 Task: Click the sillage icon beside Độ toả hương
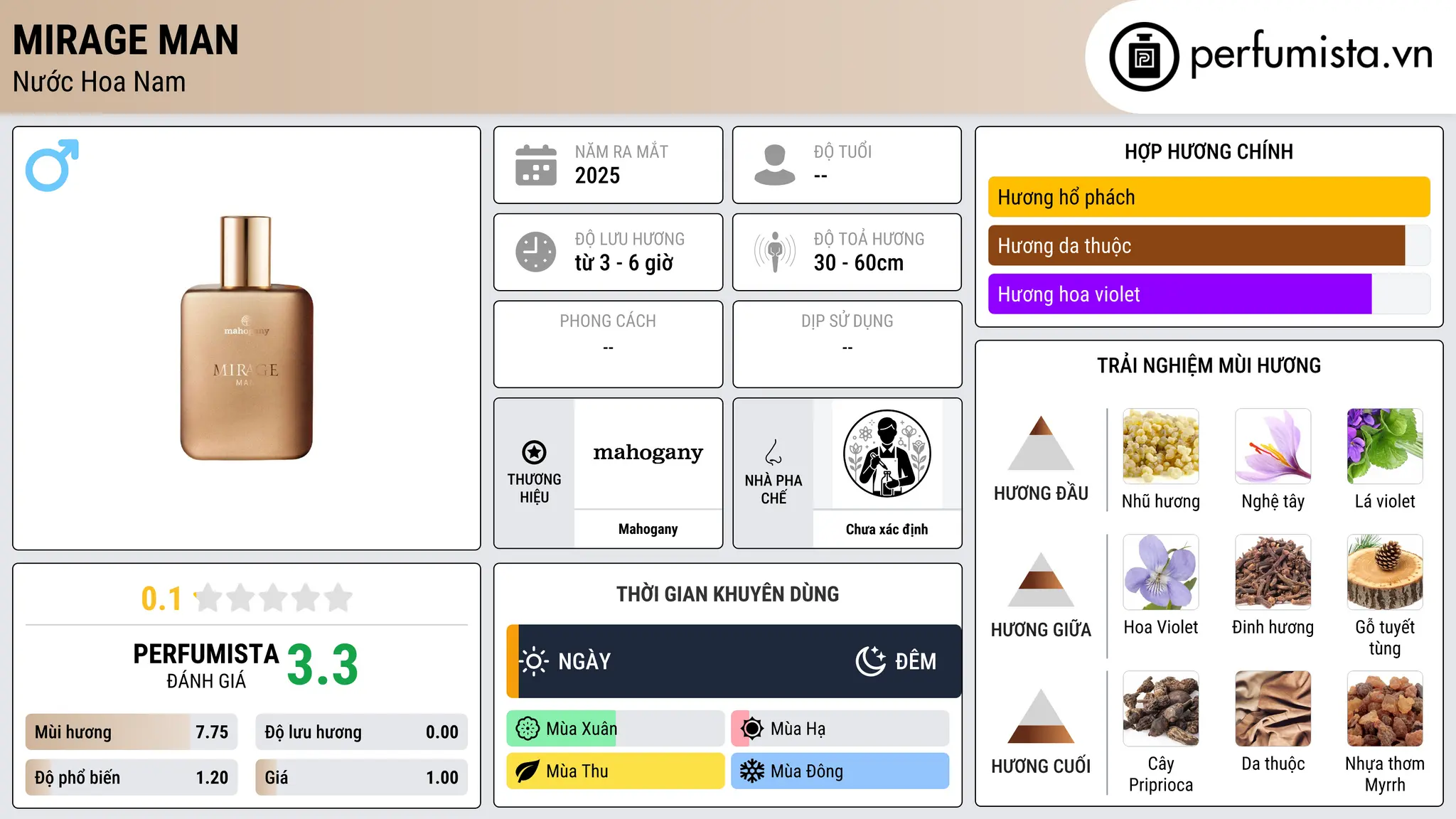tap(775, 252)
